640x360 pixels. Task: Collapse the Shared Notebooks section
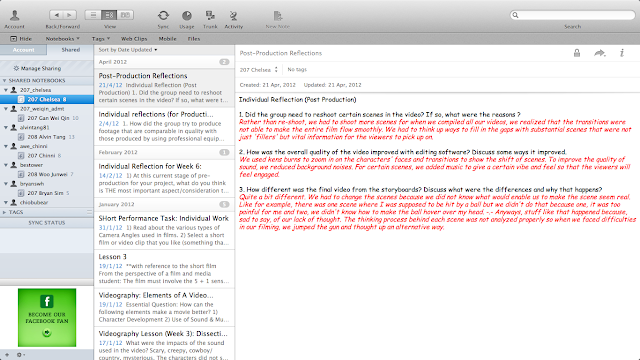(4, 81)
